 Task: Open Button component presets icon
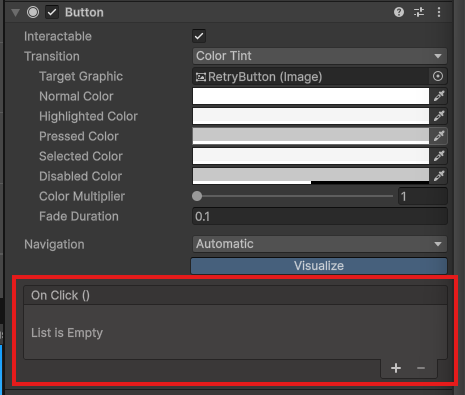point(419,12)
